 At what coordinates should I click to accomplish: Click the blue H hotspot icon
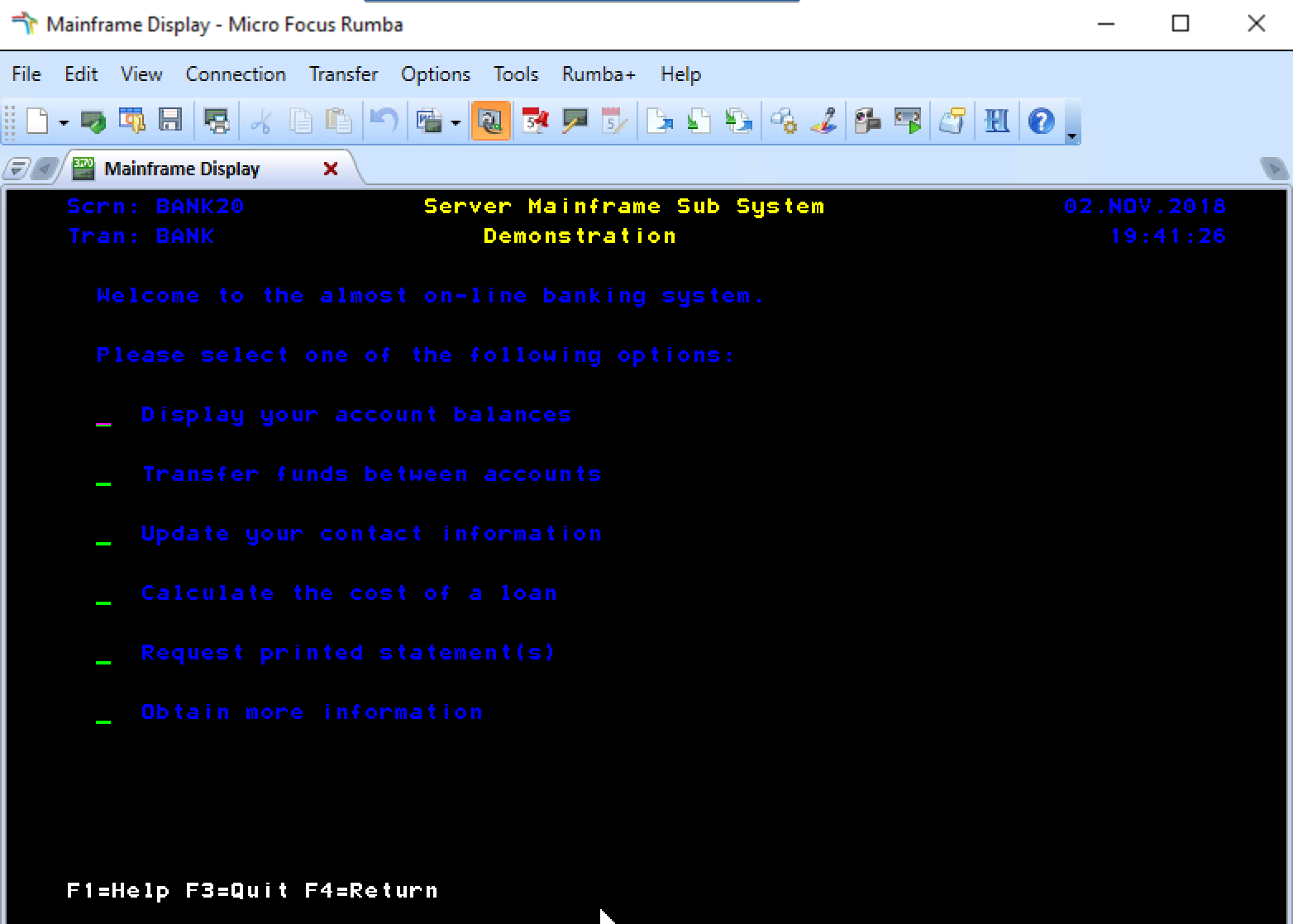(x=997, y=122)
